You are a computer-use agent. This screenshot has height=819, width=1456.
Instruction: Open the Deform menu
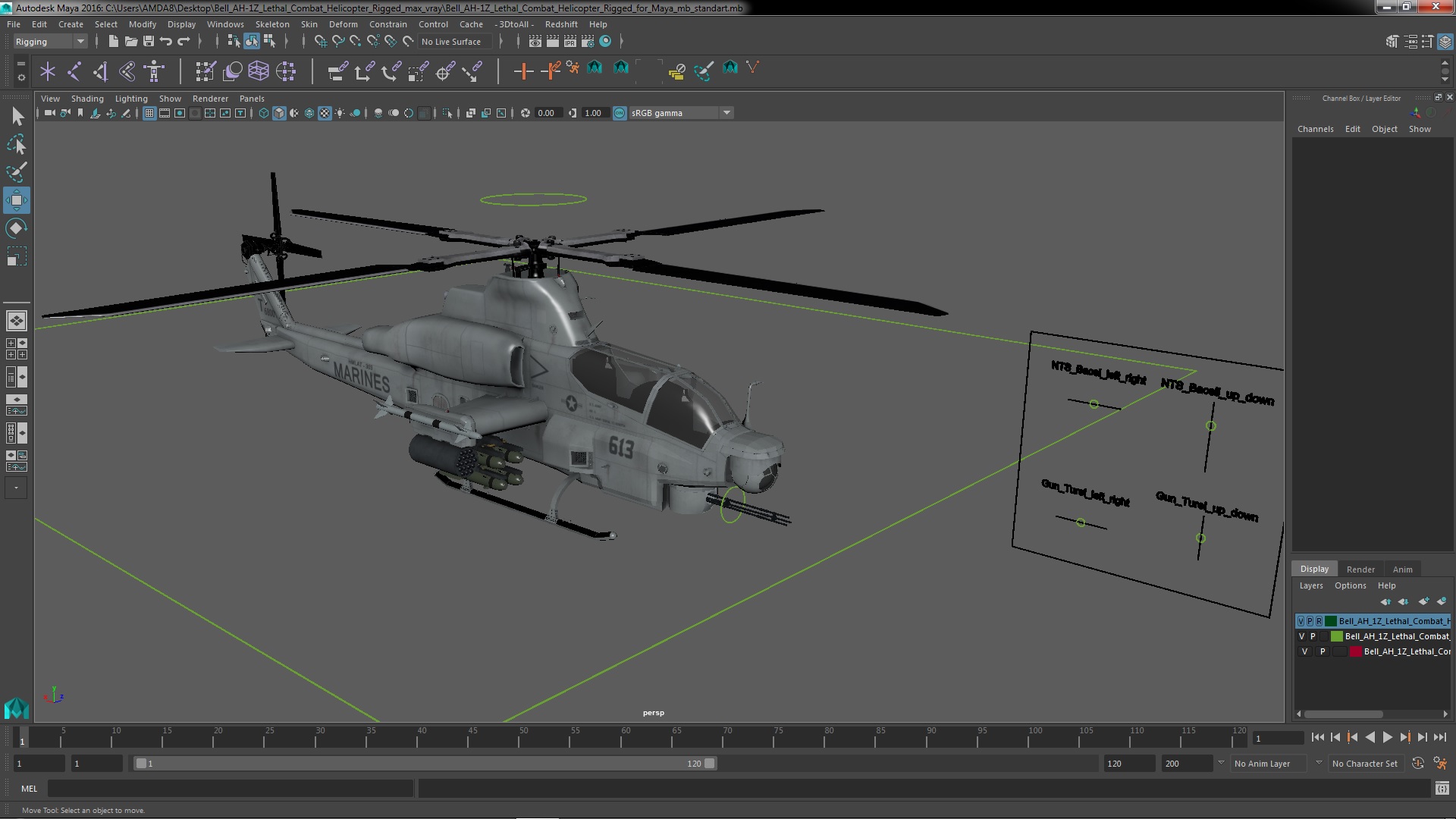point(343,24)
